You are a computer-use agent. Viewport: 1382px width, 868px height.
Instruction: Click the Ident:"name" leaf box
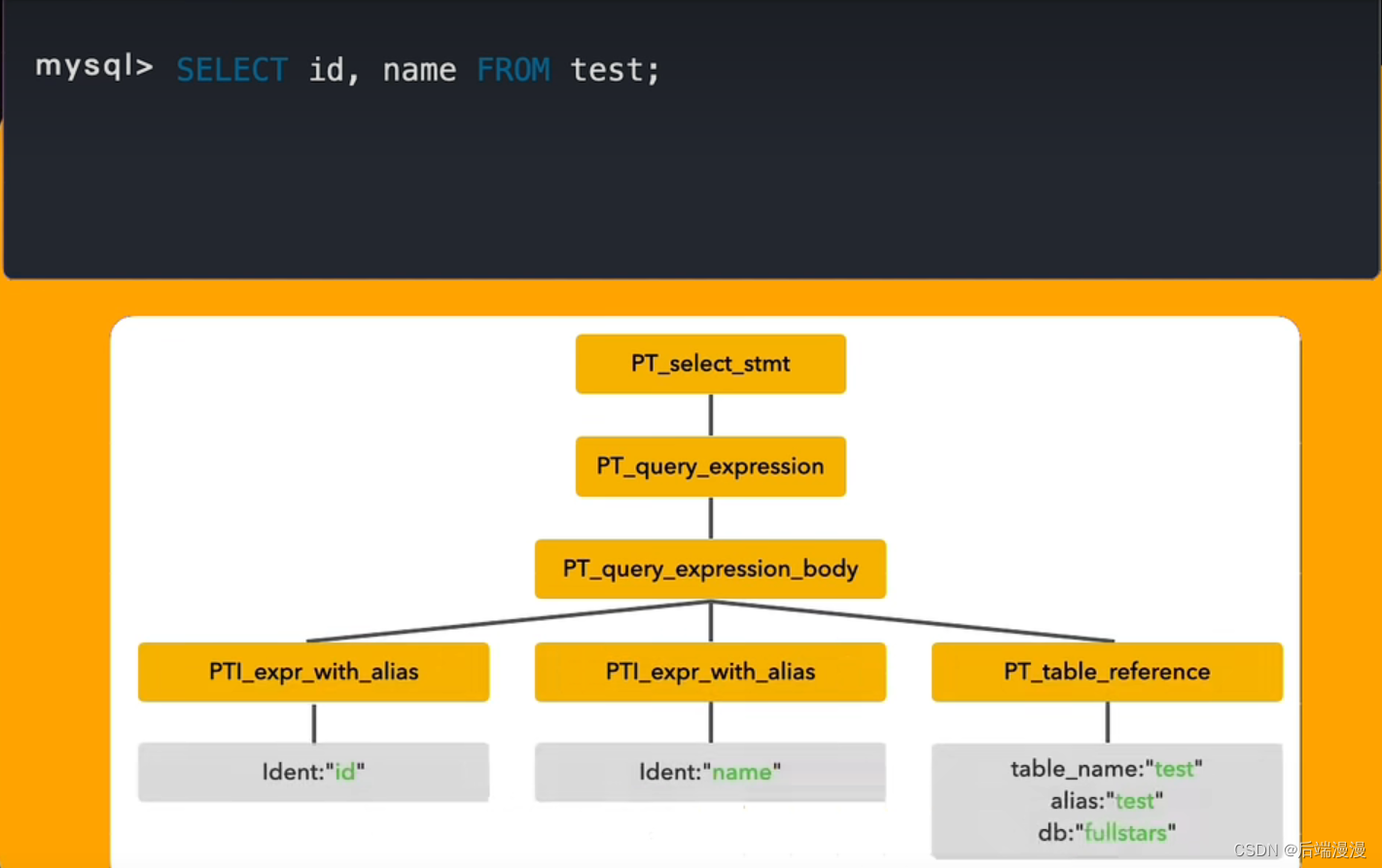click(710, 772)
